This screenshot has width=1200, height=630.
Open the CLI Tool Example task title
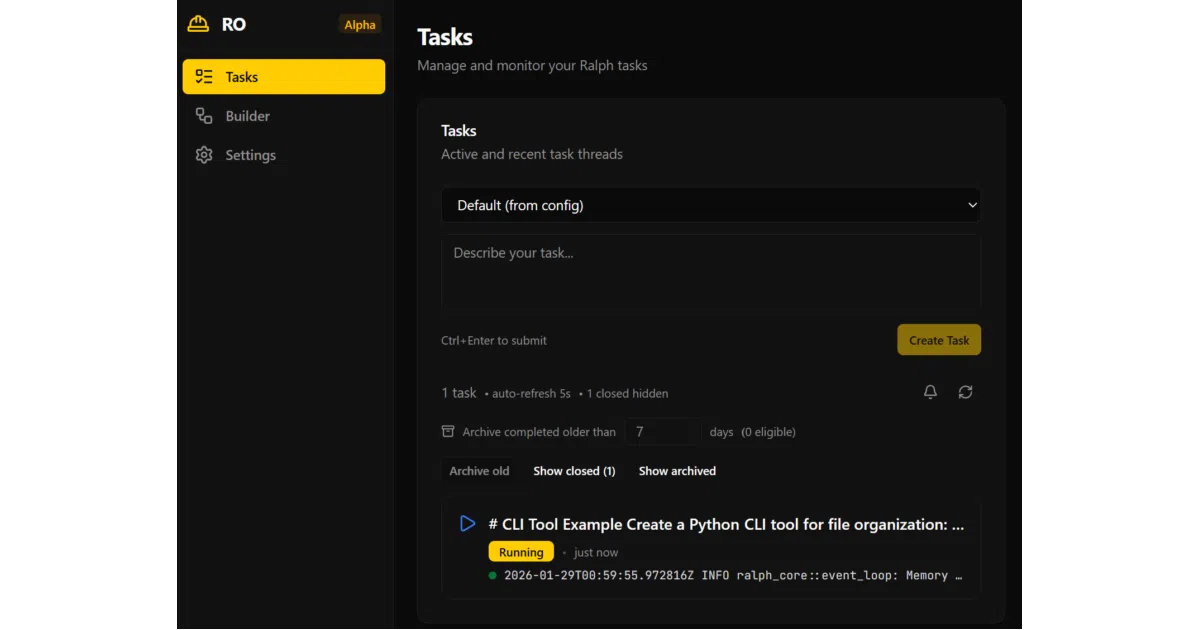pos(726,524)
